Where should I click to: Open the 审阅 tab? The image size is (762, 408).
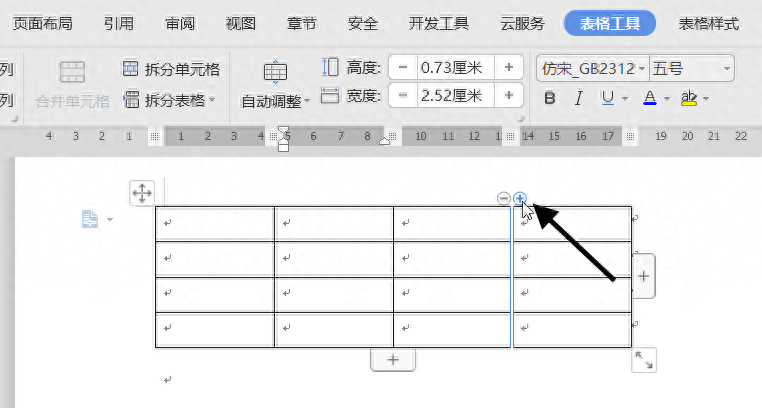point(180,23)
